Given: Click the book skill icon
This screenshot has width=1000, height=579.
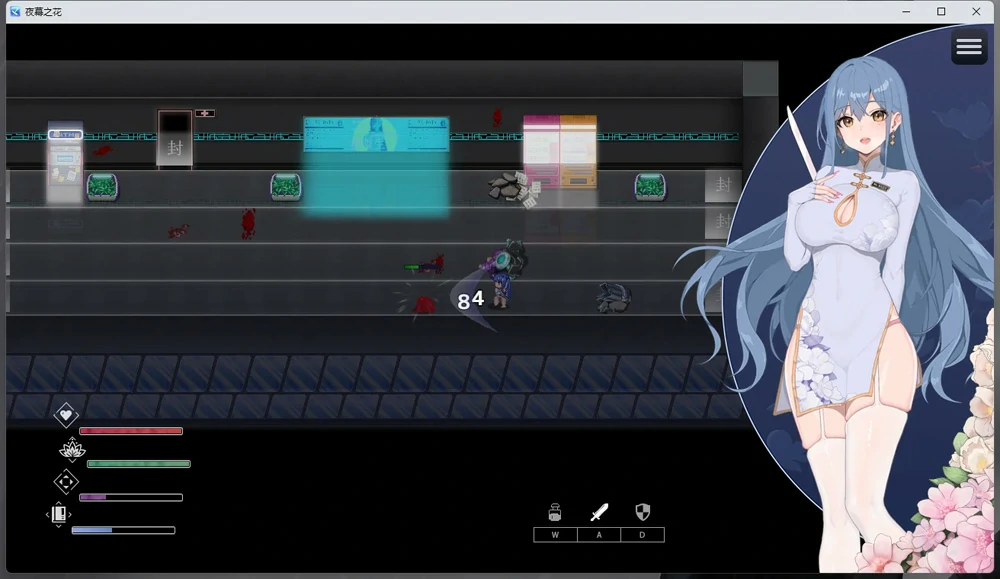Looking at the screenshot, I should click(x=59, y=514).
